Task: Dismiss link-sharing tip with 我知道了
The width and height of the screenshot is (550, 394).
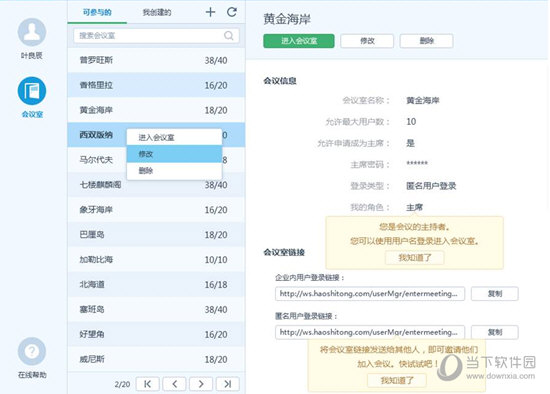Action: (397, 380)
